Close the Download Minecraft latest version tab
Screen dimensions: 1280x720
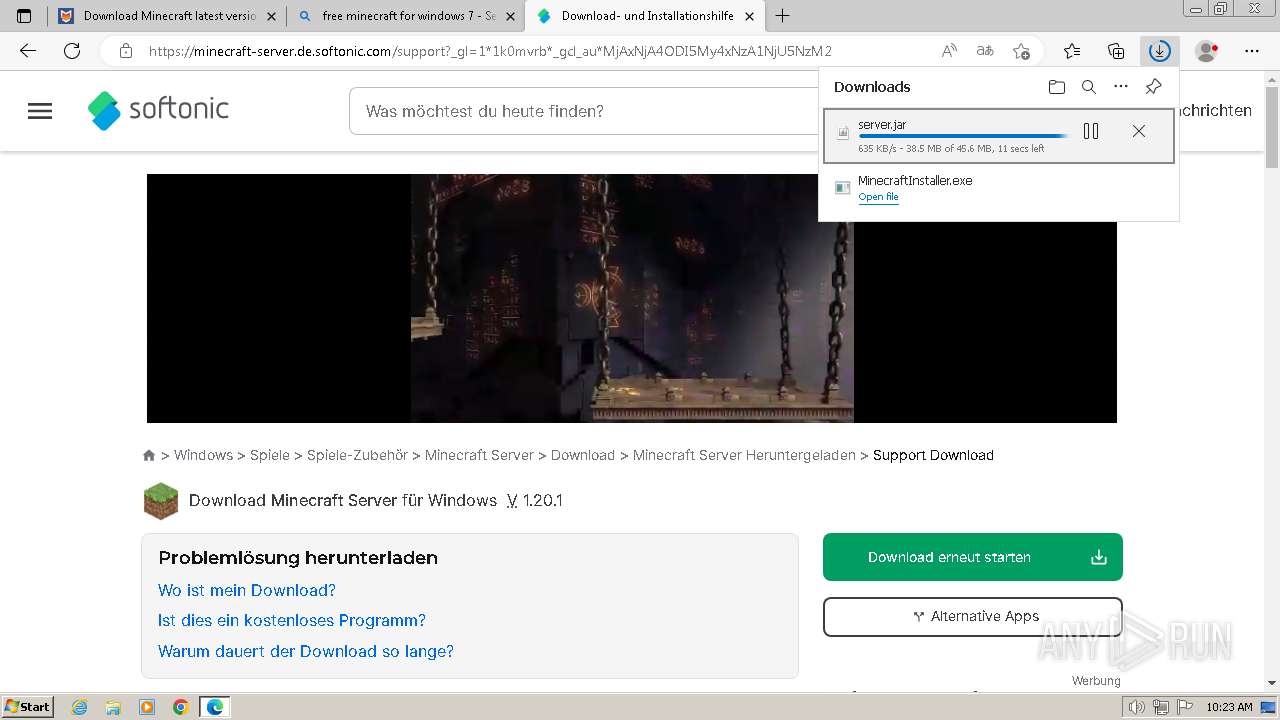click(271, 16)
